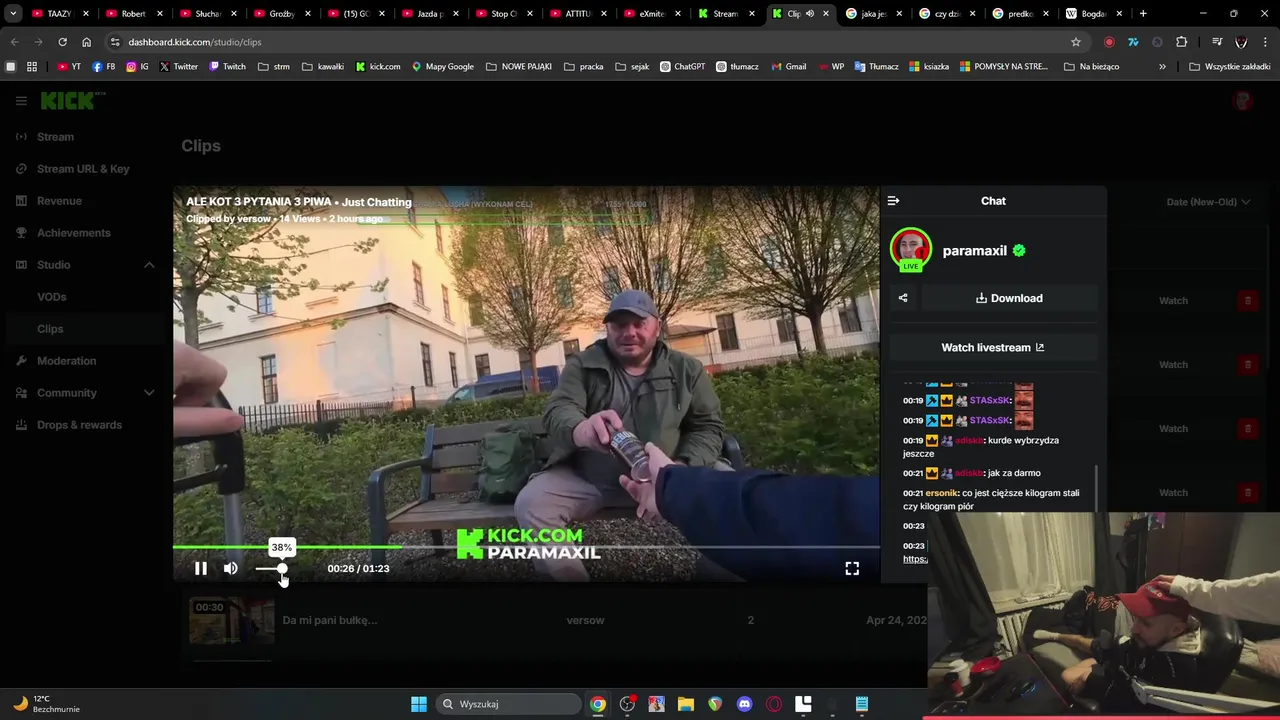Toggle the sidebar hamburger menu
This screenshot has height=720, width=1280.
(21, 101)
